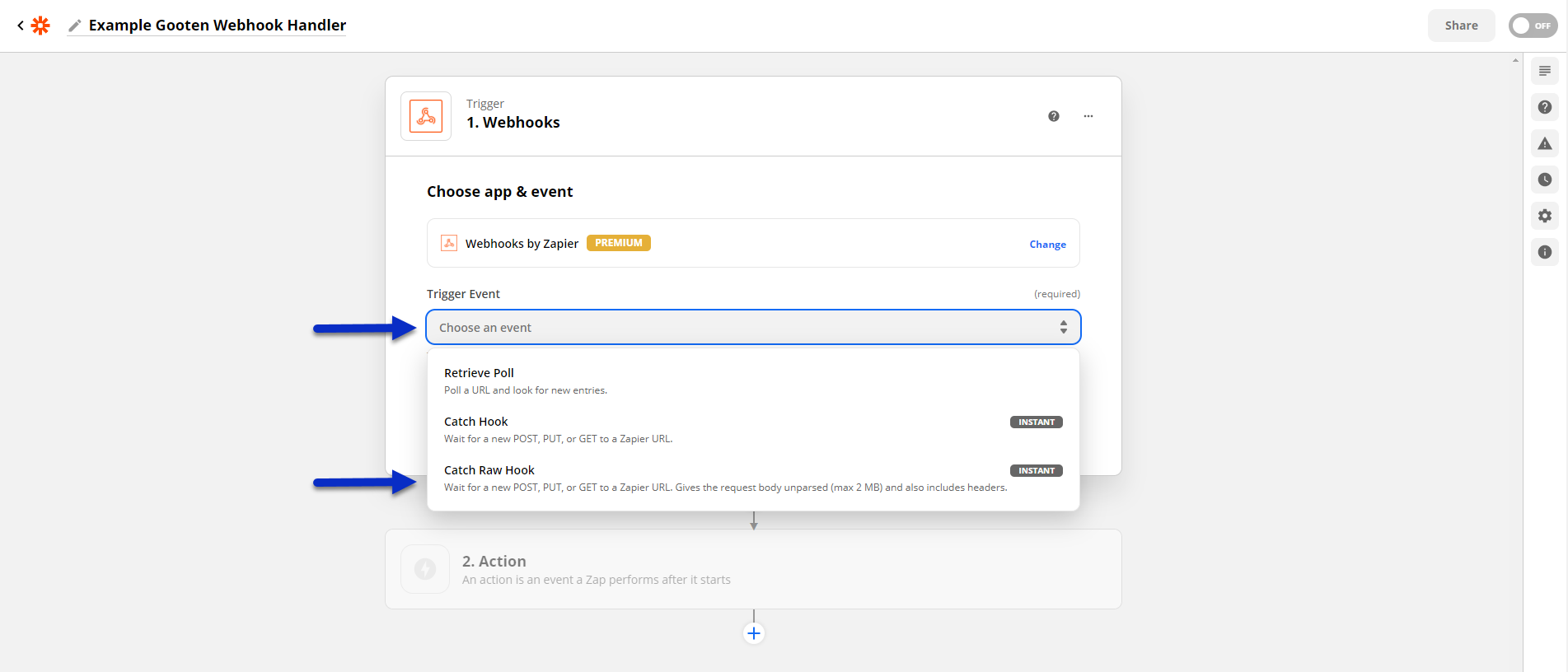The width and height of the screenshot is (1568, 672).
Task: Select the Catch Hook option
Action: [x=753, y=429]
